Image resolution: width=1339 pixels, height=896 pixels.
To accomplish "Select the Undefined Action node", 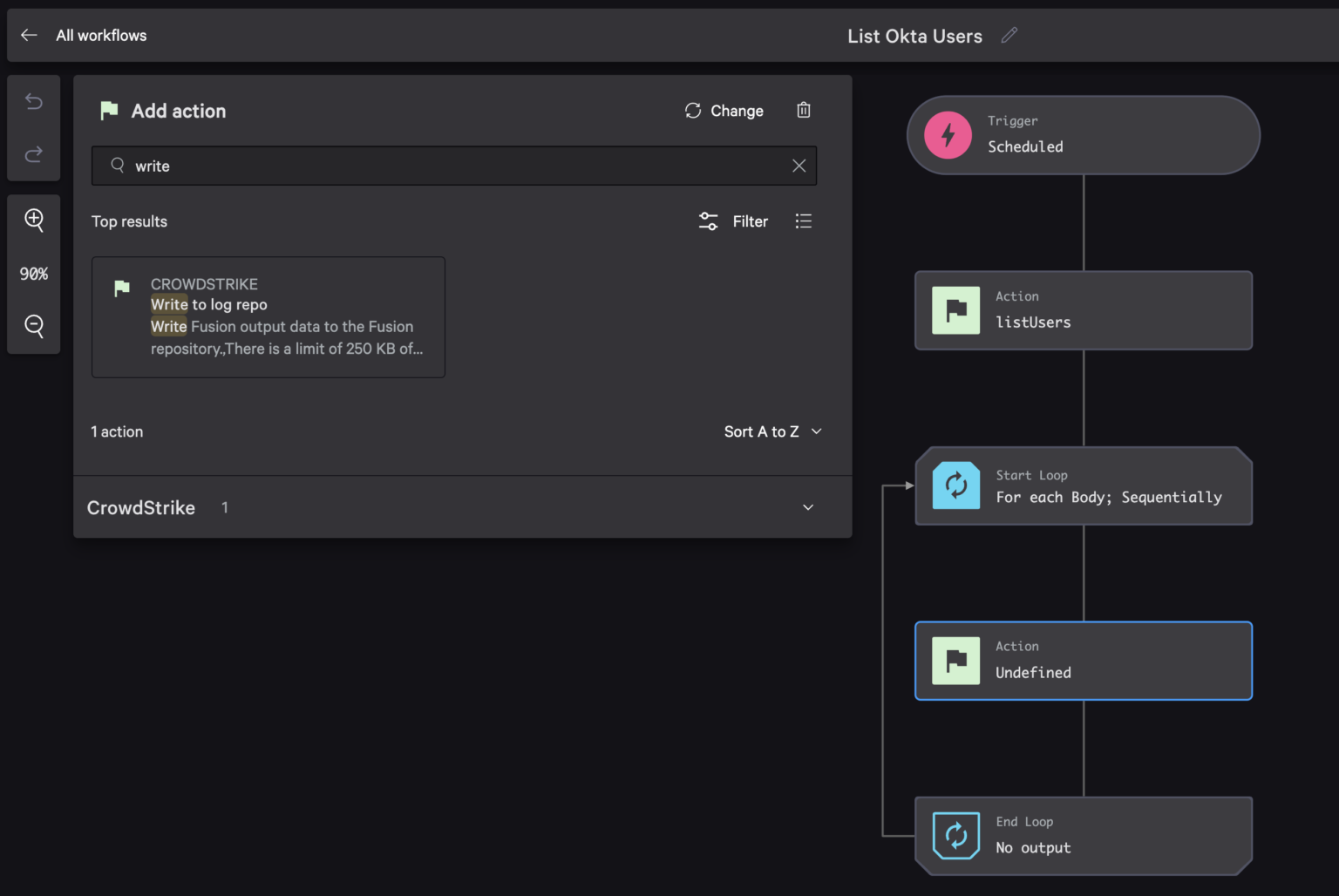I will click(1083, 661).
